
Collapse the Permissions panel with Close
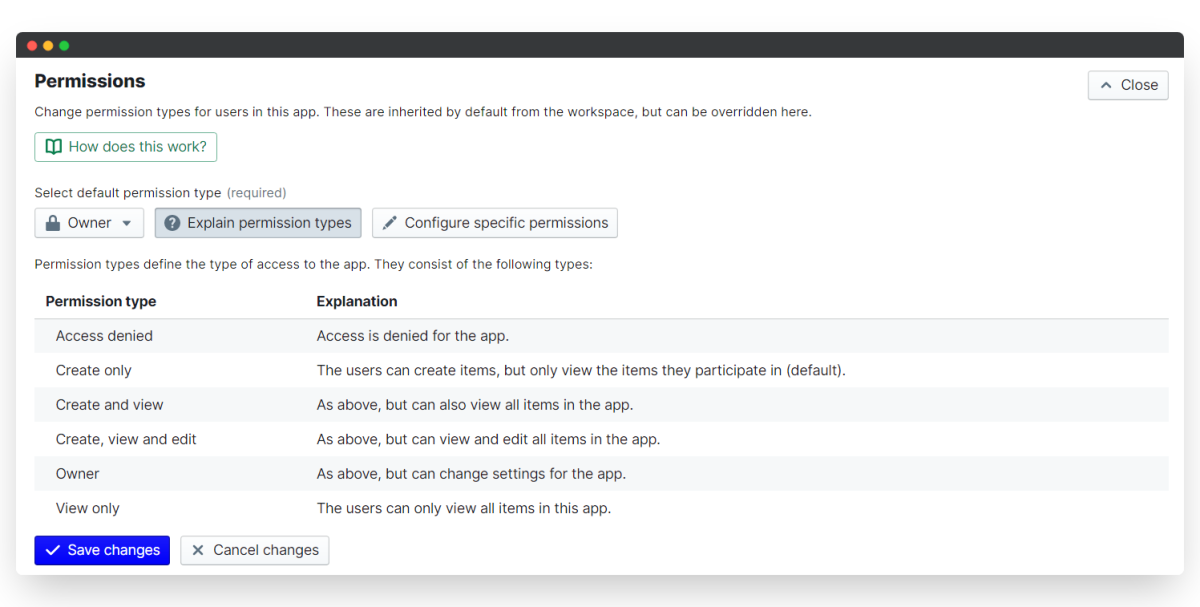coord(1128,85)
